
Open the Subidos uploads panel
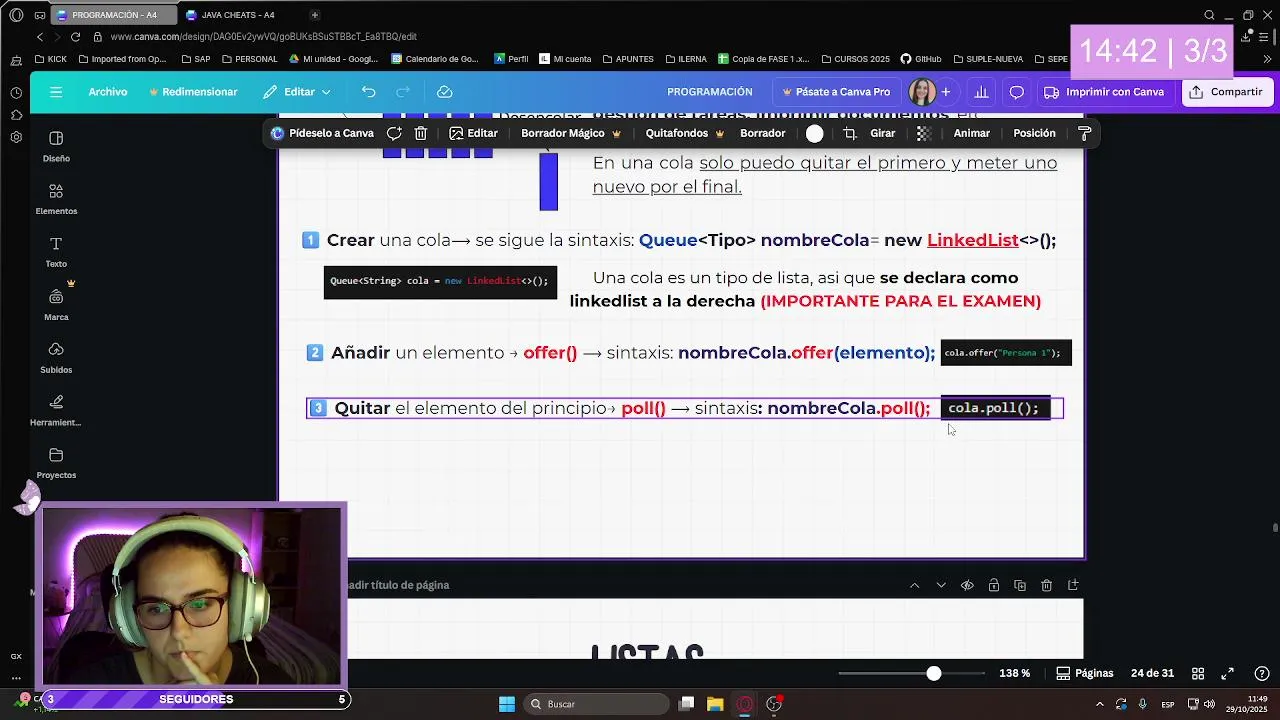[x=56, y=358]
